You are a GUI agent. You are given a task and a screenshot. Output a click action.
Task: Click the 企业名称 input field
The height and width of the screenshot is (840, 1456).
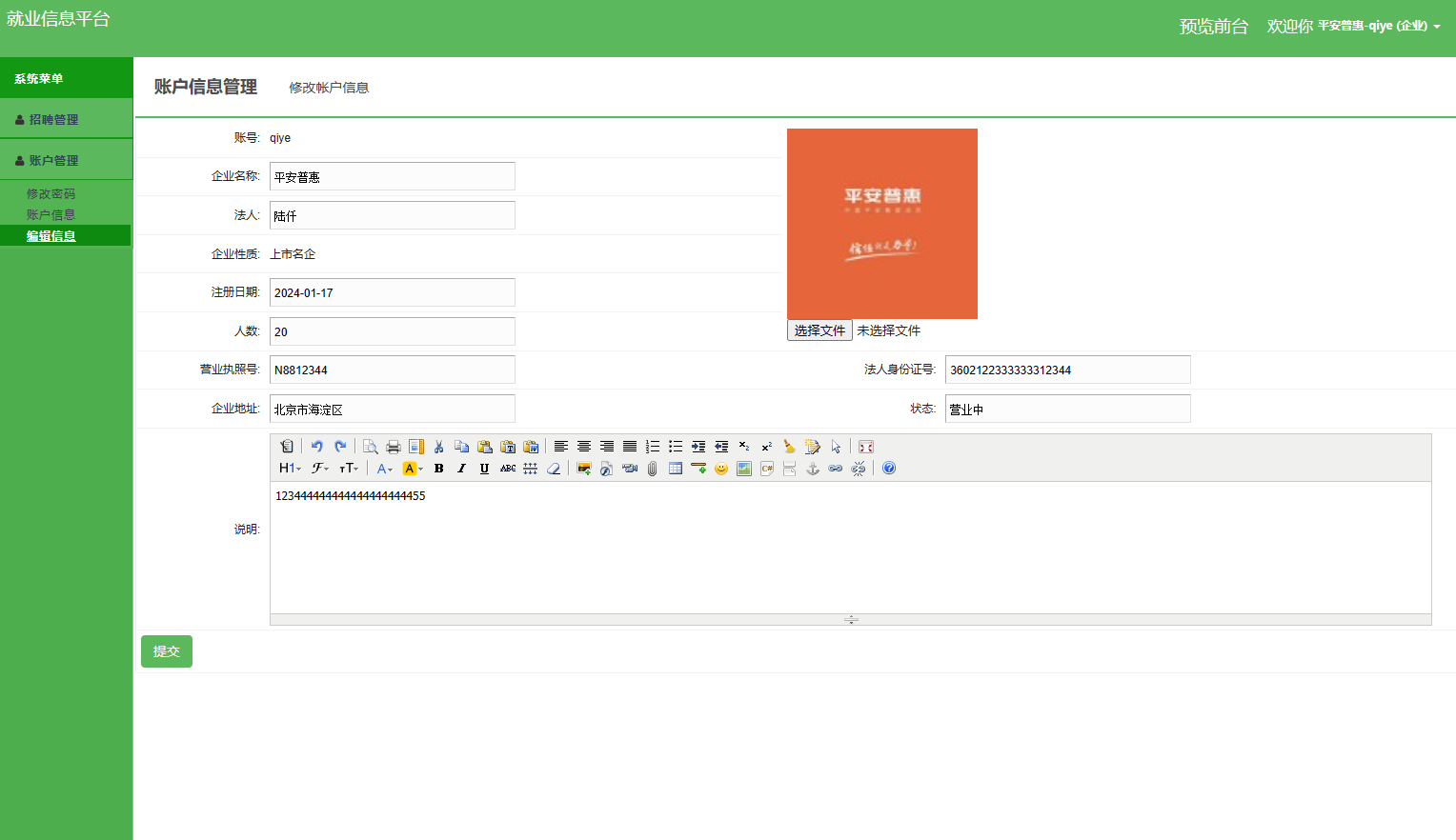click(392, 177)
